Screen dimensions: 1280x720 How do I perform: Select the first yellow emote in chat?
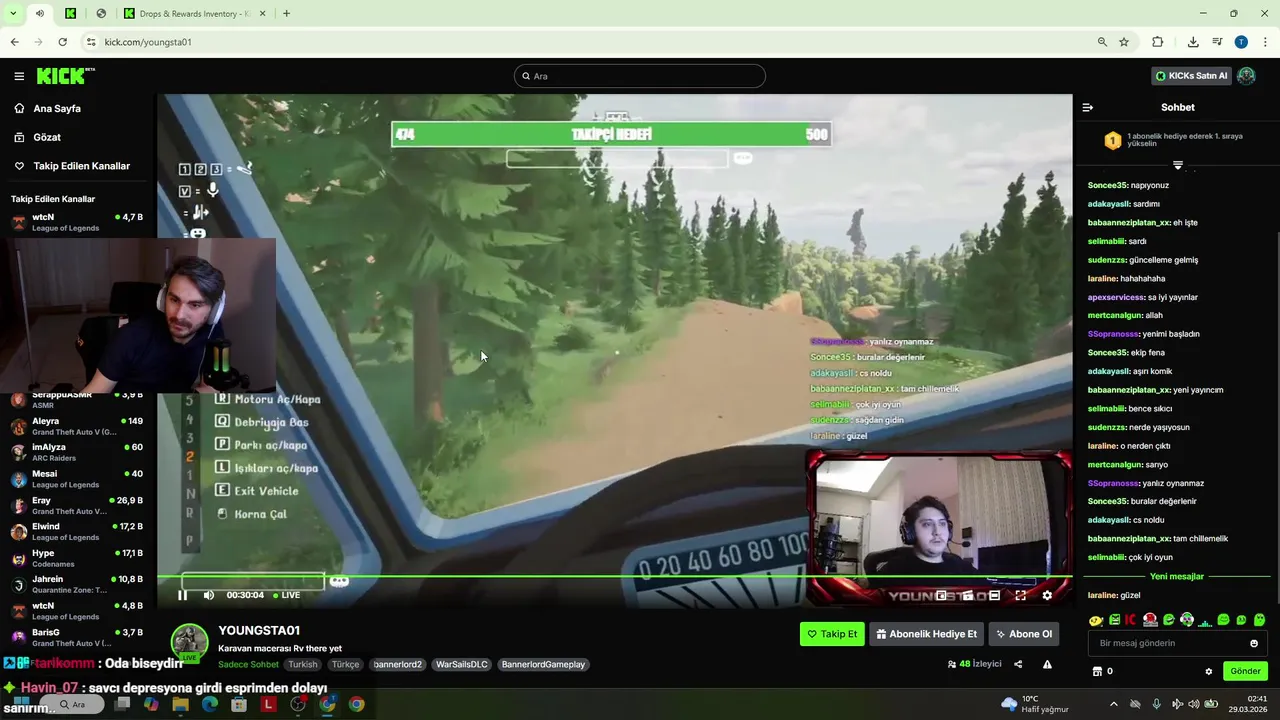(x=1096, y=620)
